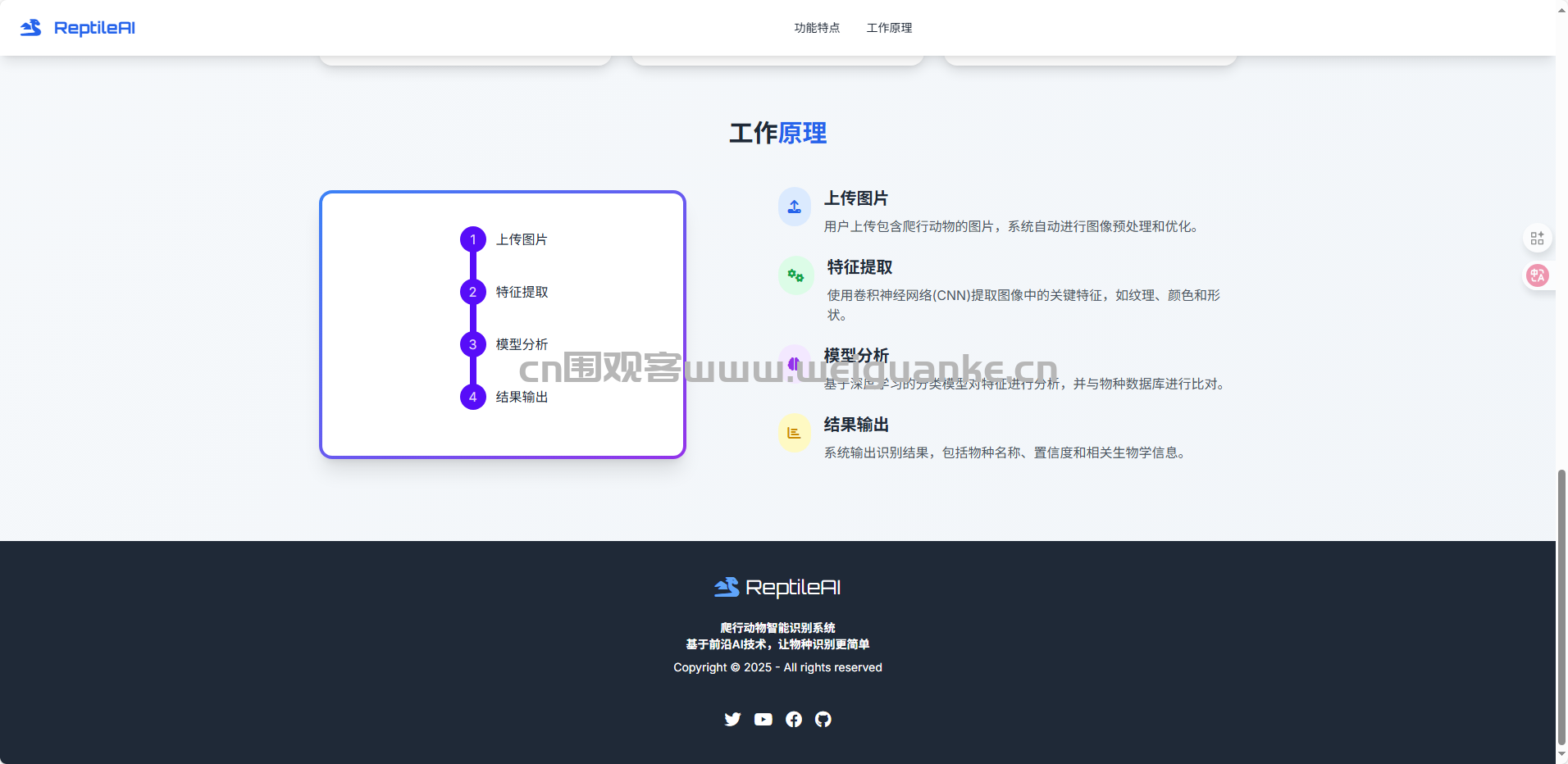Open the 工作原理 navigation item
This screenshot has height=764, width=1568.
pos(889,28)
